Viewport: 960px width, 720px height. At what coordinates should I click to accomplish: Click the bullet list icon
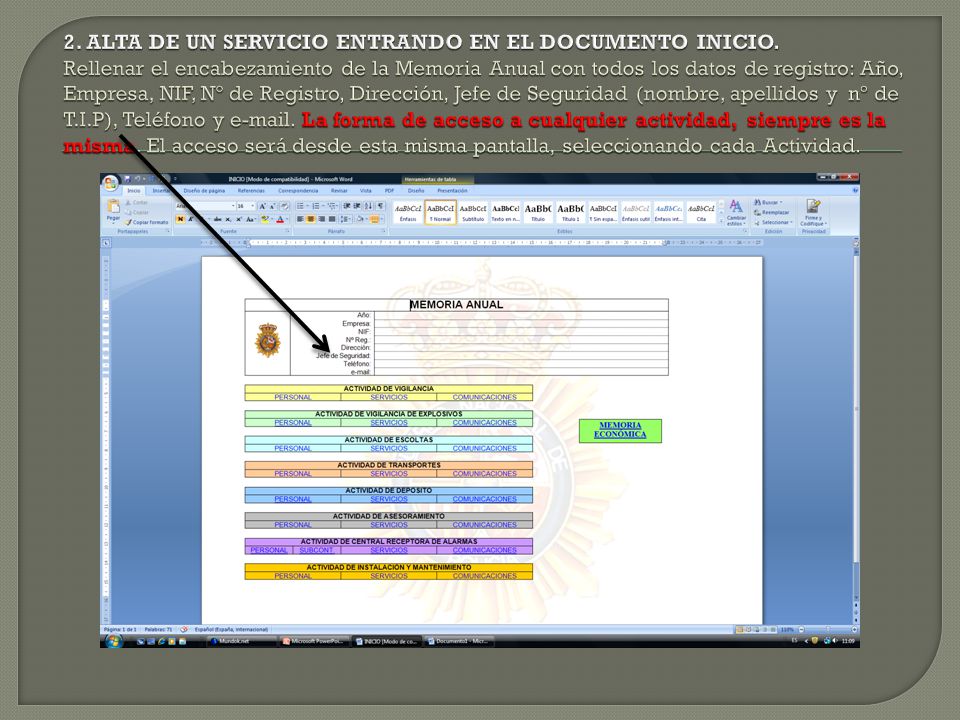[x=300, y=206]
